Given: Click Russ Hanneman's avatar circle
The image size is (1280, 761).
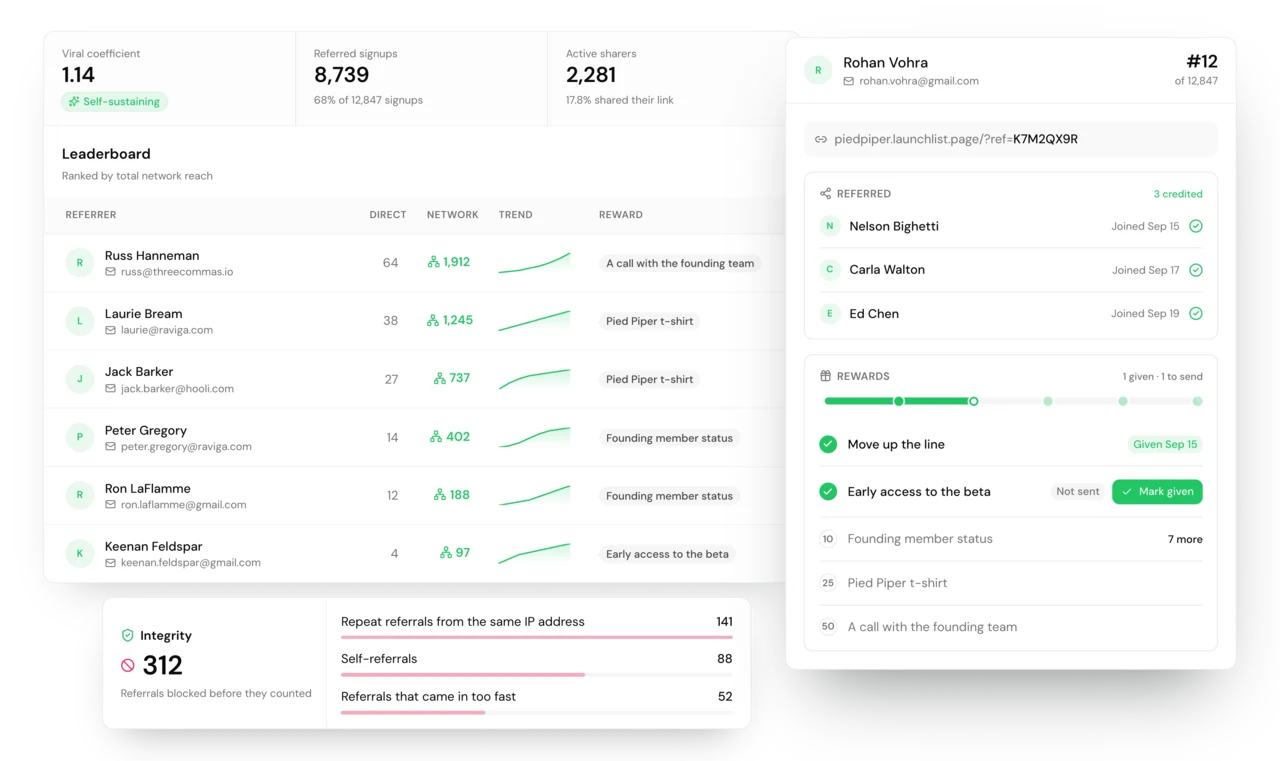Looking at the screenshot, I should pos(80,263).
